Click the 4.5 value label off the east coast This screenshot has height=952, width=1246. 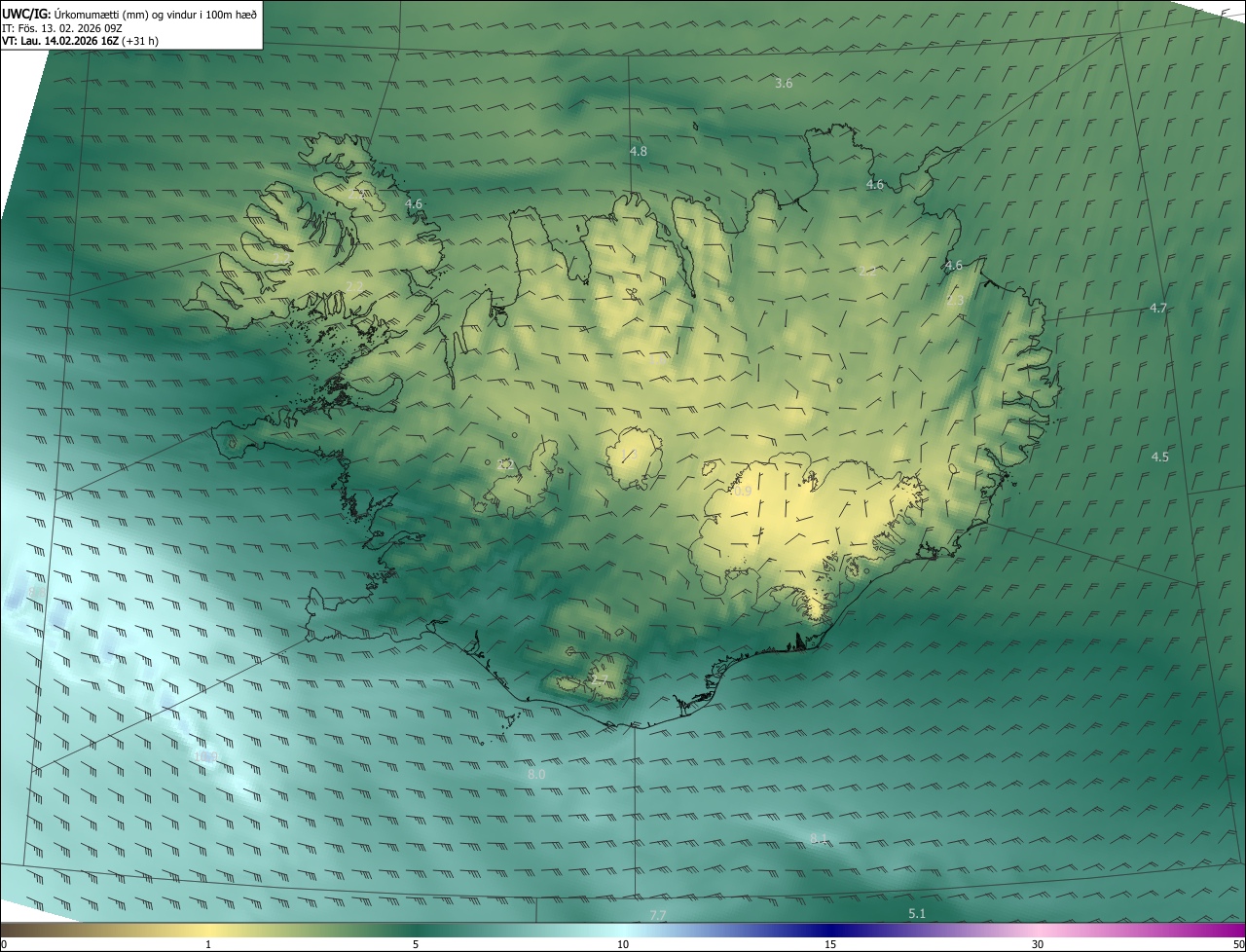(x=1160, y=457)
